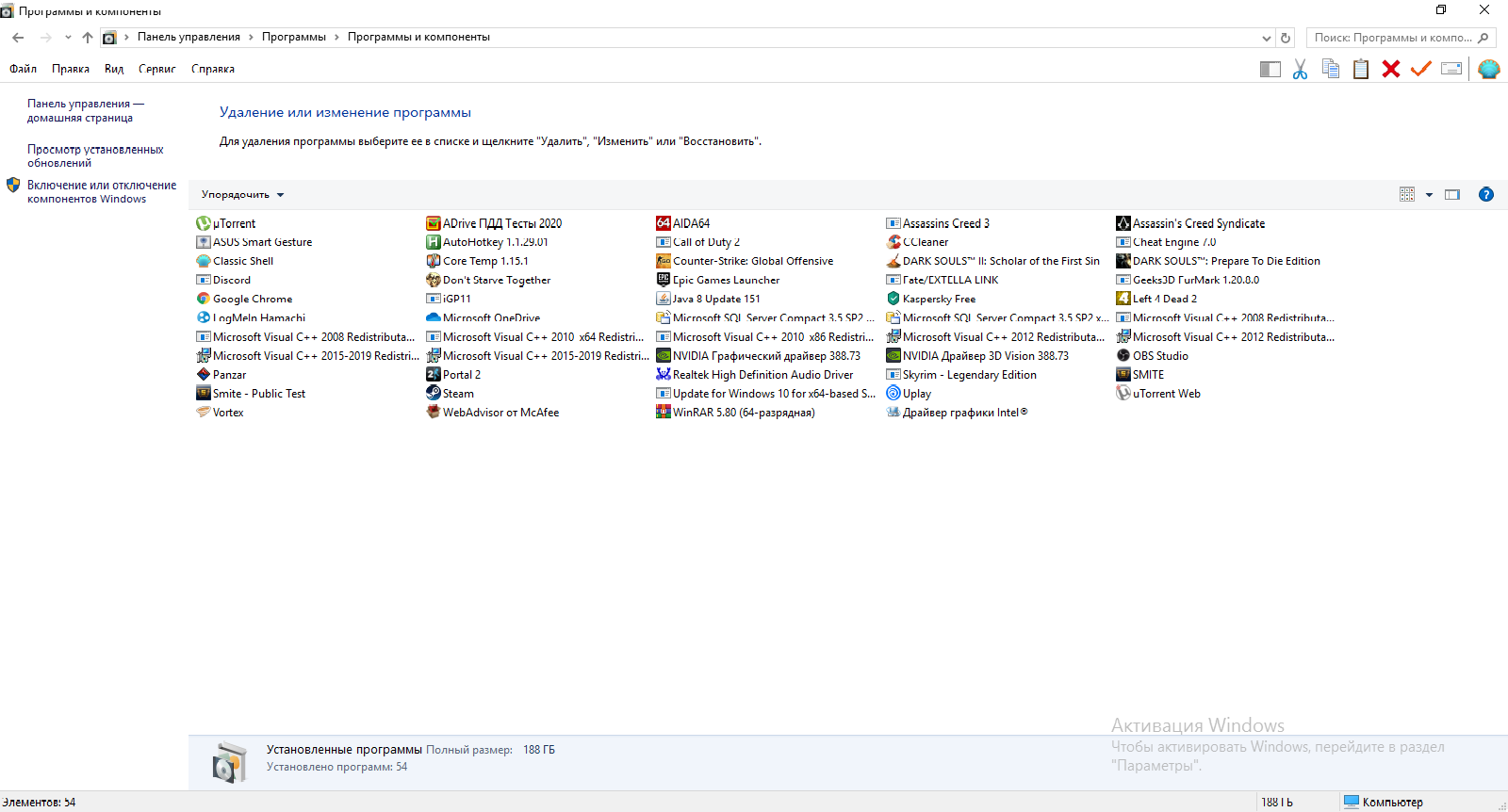Select Vortex in the program list

pyautogui.click(x=221, y=413)
